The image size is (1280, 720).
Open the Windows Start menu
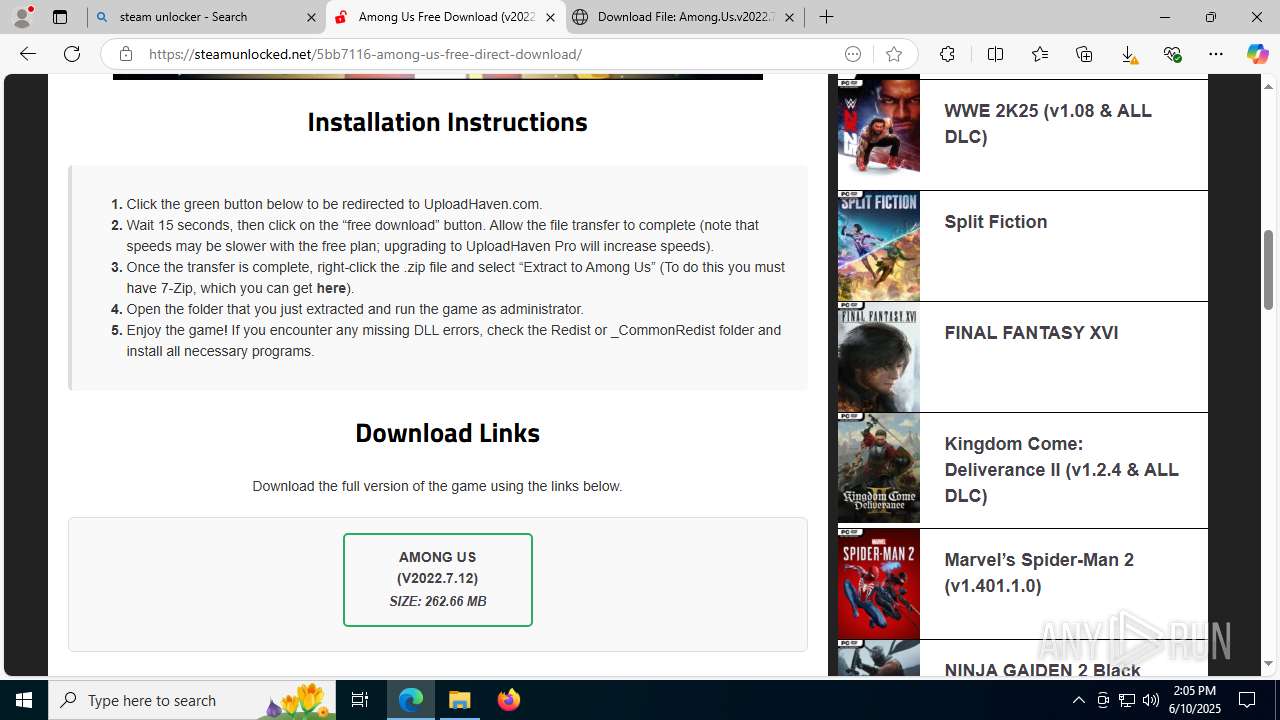24,700
